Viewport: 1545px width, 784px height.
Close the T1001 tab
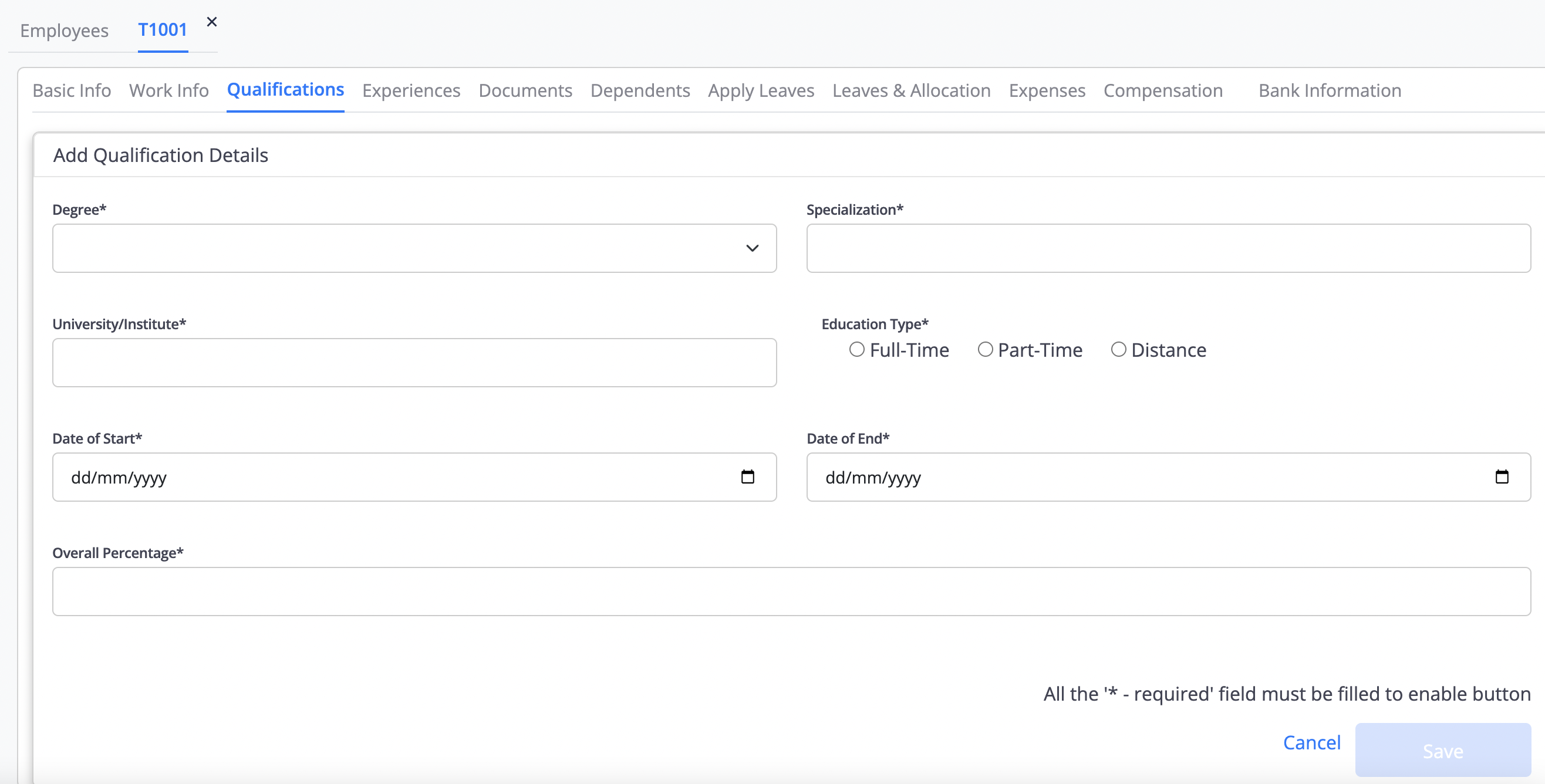[212, 22]
